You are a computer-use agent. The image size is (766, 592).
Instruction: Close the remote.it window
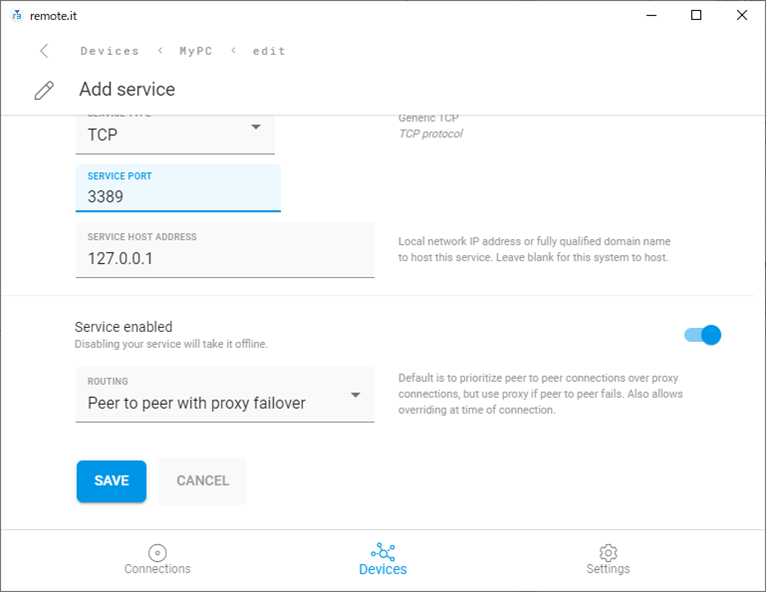tap(742, 16)
